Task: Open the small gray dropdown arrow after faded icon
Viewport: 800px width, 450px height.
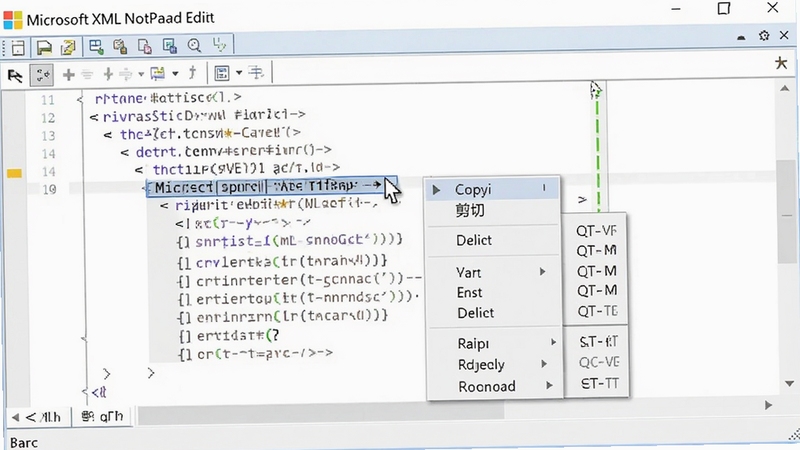Action: [x=141, y=74]
